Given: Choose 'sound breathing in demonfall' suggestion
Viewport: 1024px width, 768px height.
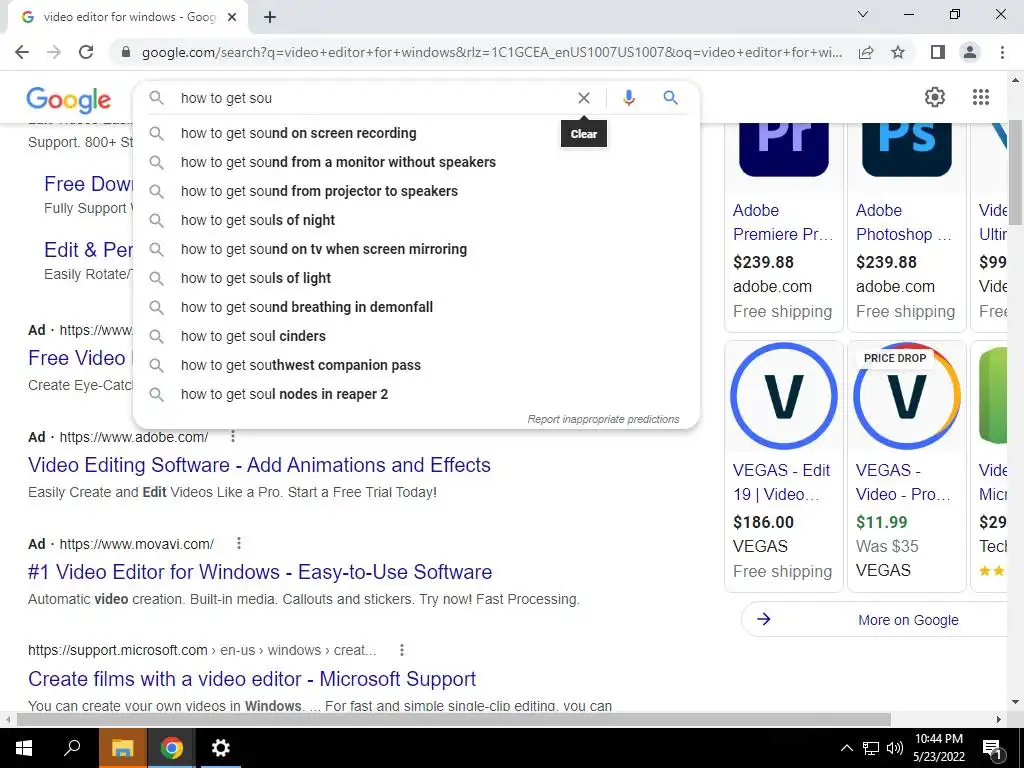Looking at the screenshot, I should click(416, 307).
